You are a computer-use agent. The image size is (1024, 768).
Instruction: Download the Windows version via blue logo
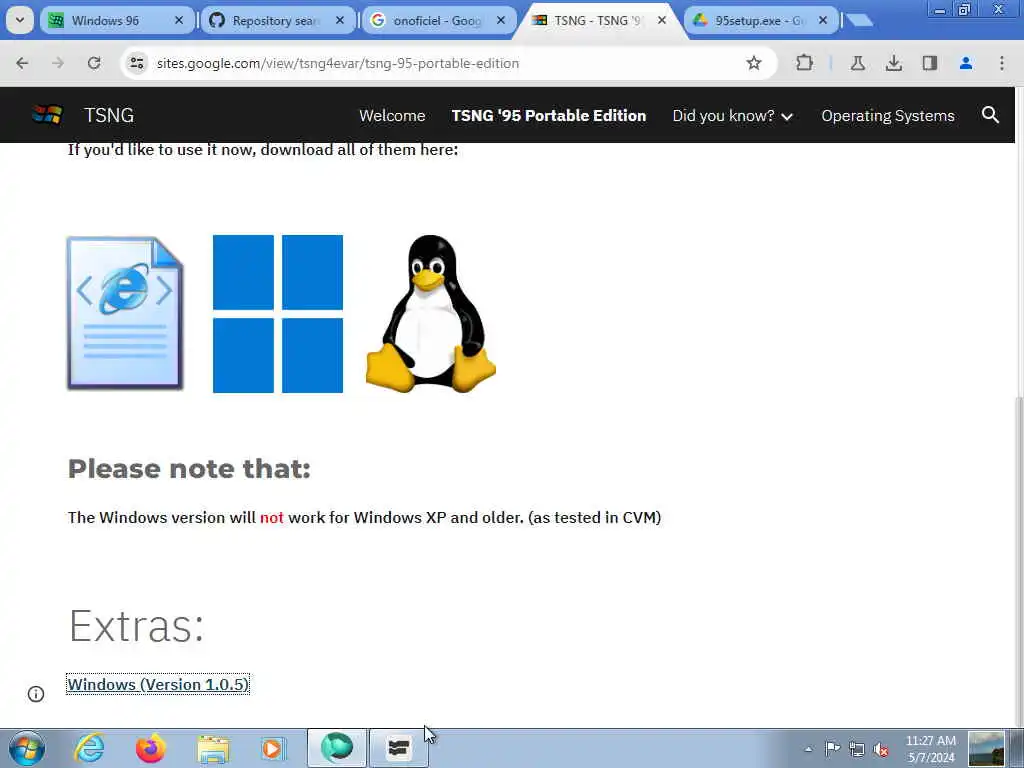point(278,313)
